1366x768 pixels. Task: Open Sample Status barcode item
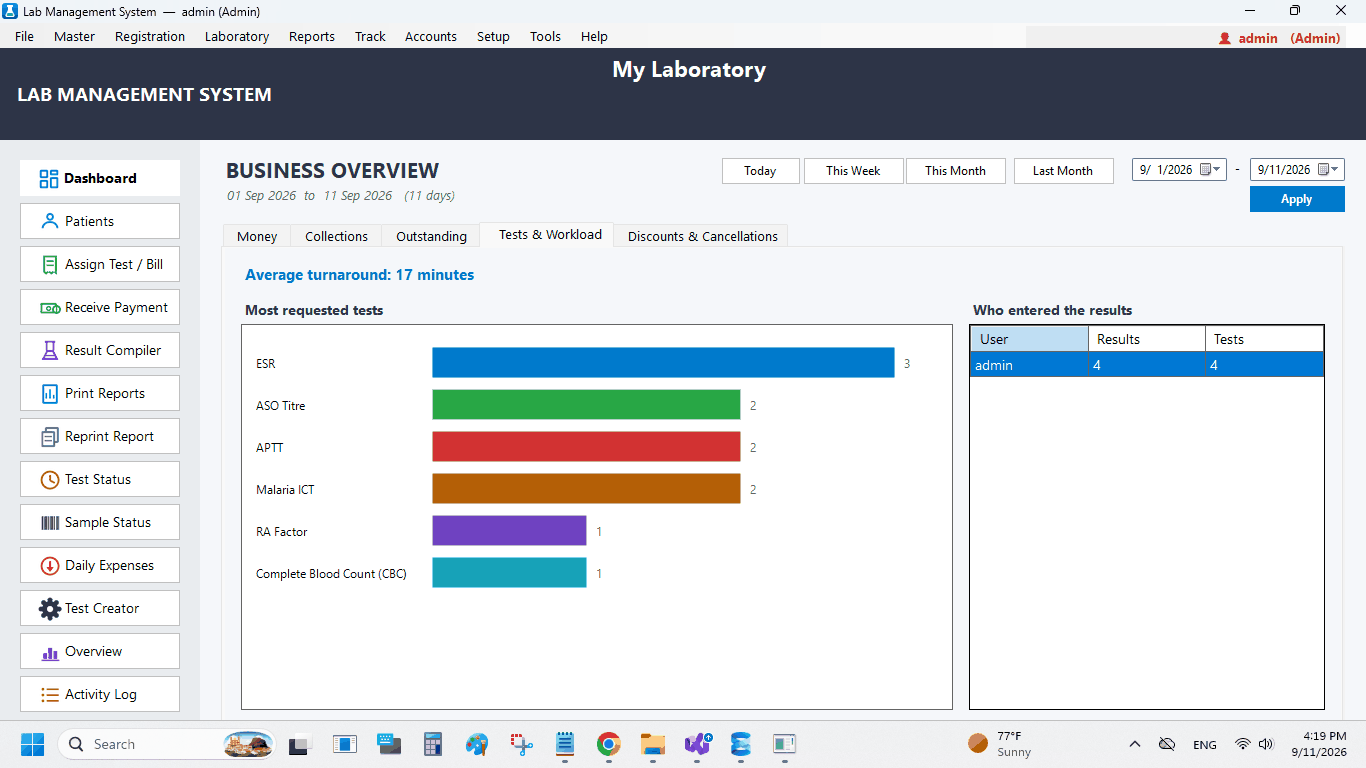click(x=100, y=522)
